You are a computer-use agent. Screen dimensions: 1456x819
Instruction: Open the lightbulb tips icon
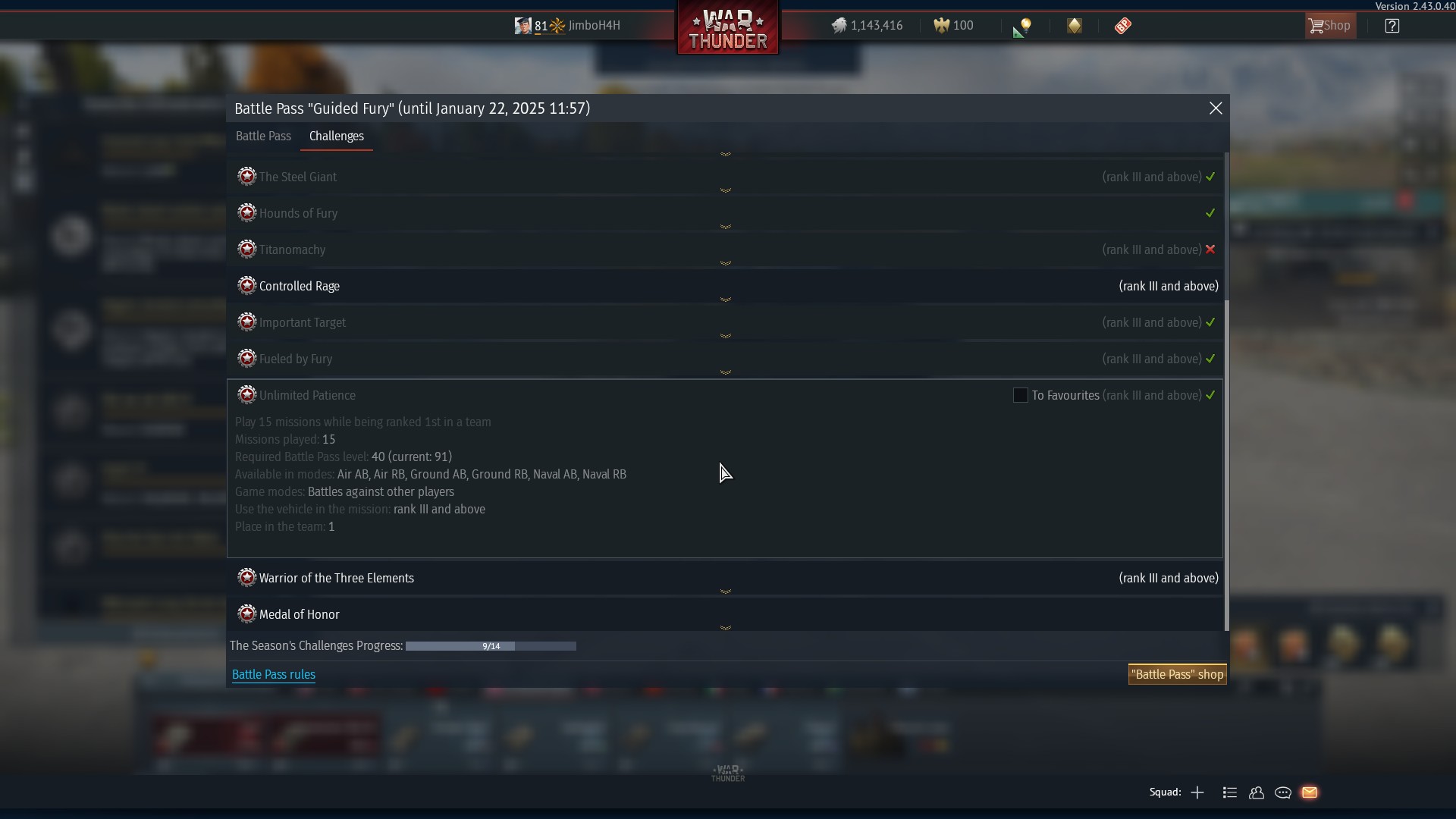click(1022, 27)
